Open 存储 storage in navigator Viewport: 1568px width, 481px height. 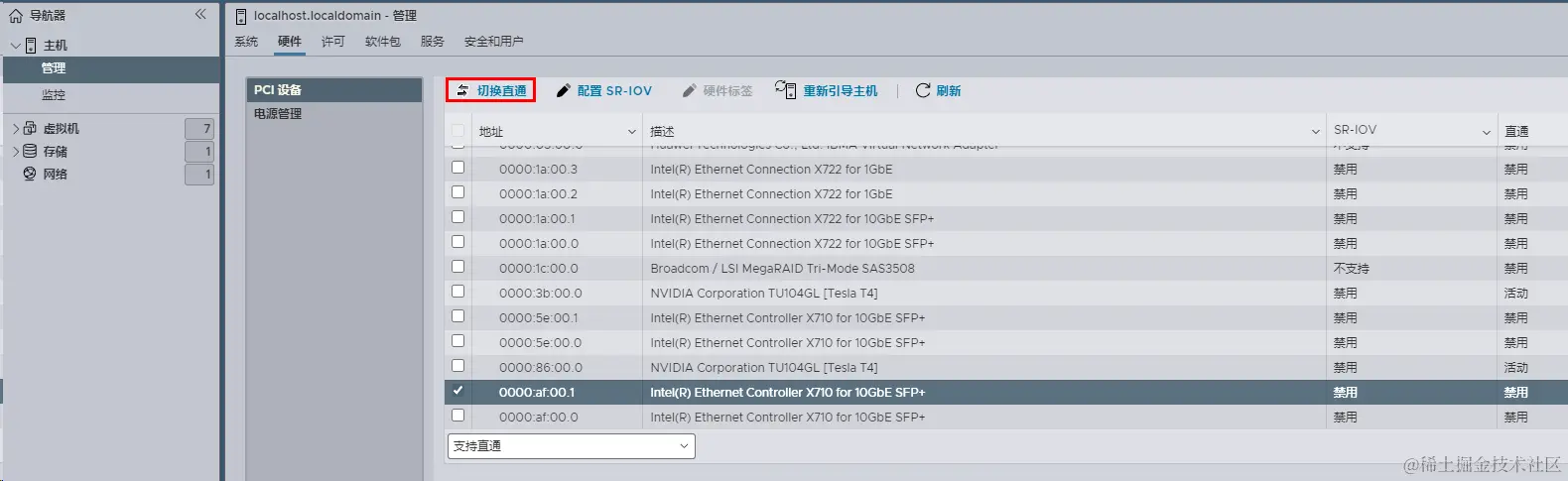click(x=55, y=151)
